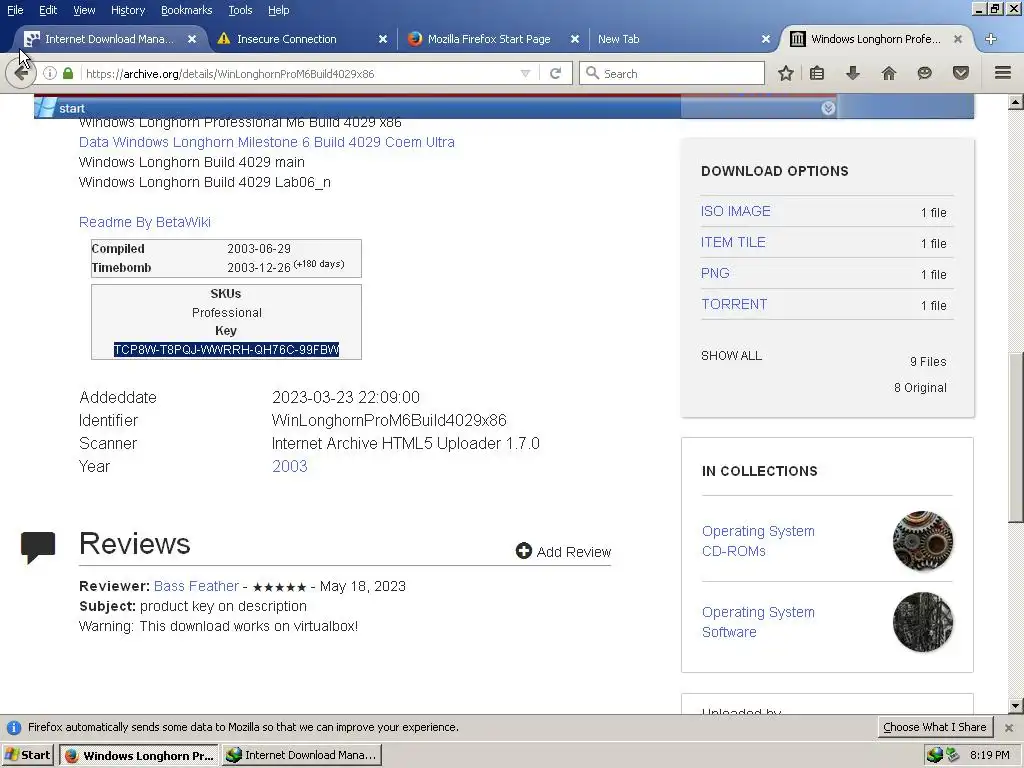This screenshot has height=768, width=1024.
Task: Click Operating System CD-ROMs collection link
Action: pyautogui.click(x=758, y=541)
